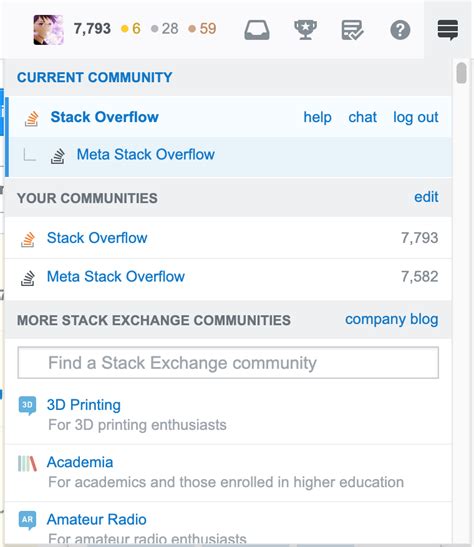
Task: Toggle the site switcher icon
Action: (x=448, y=30)
